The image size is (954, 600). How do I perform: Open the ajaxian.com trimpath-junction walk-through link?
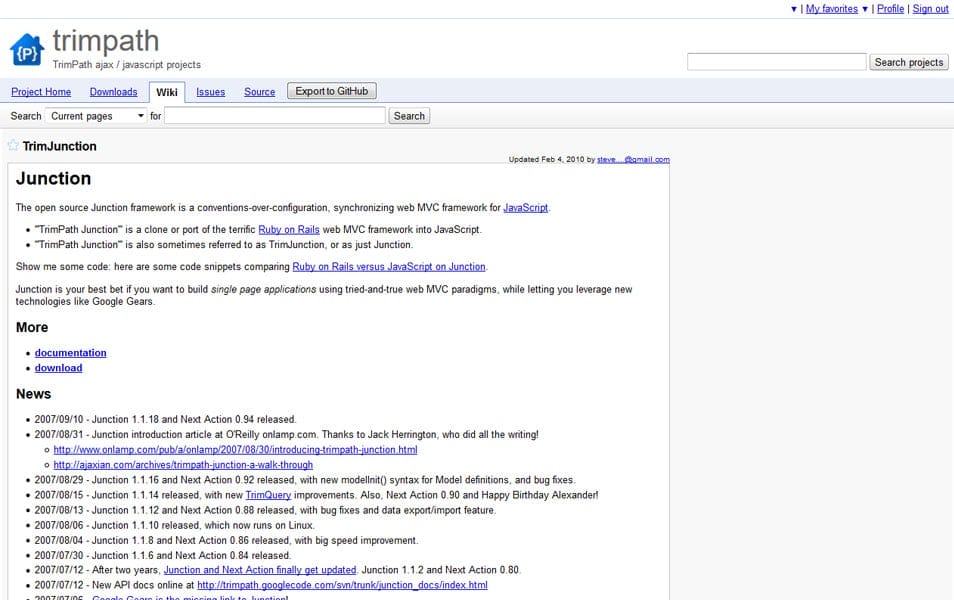[x=183, y=465]
